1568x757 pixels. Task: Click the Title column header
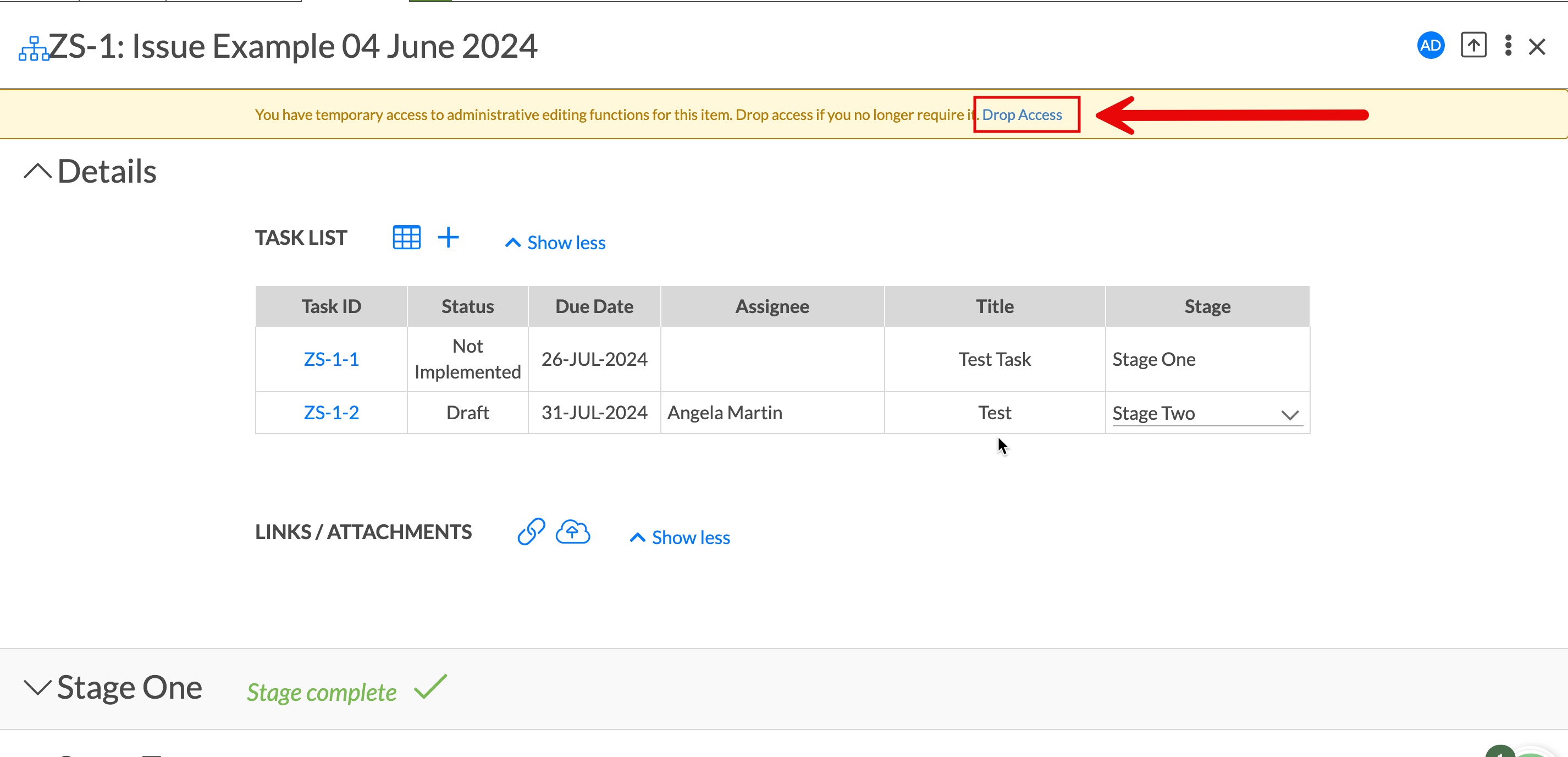click(x=995, y=306)
